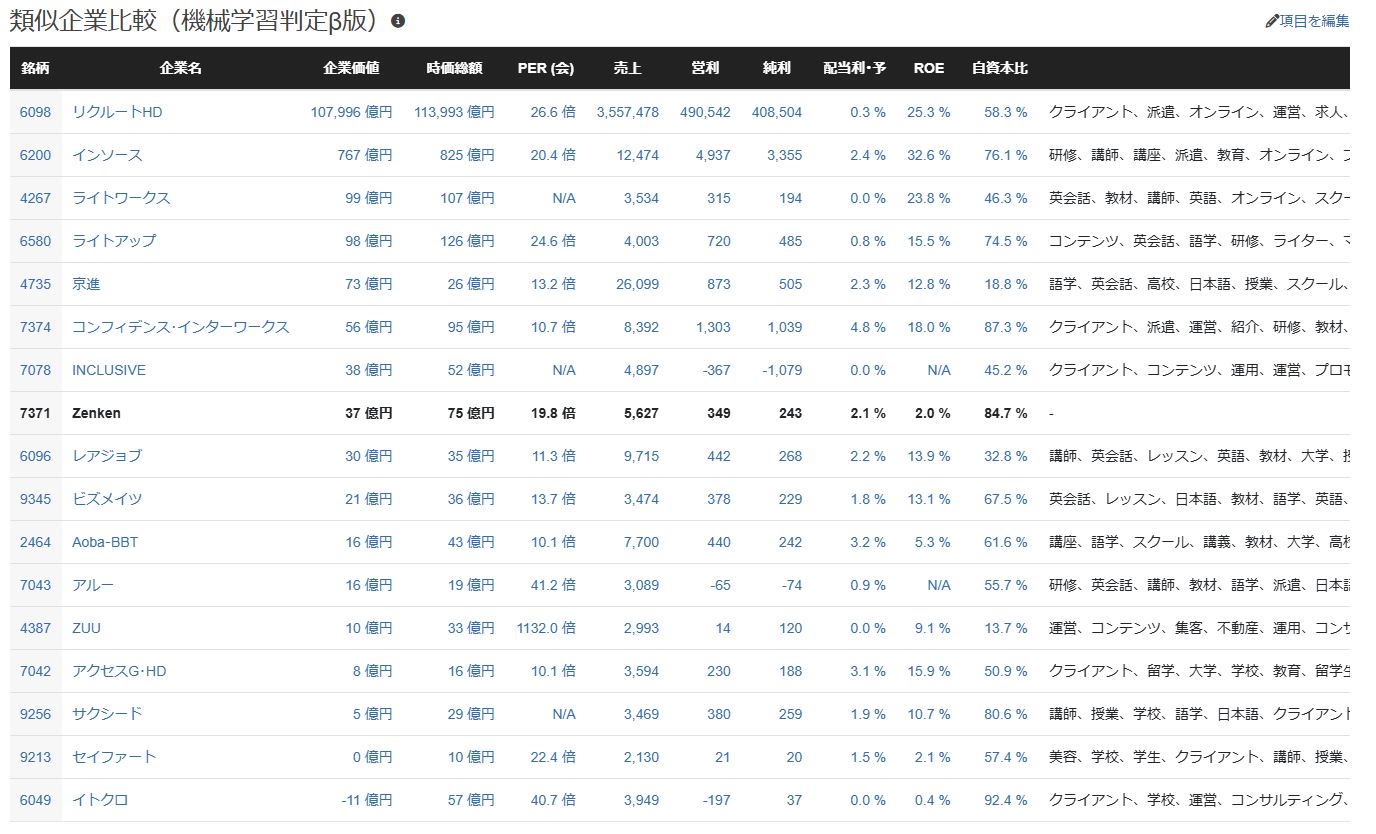The image size is (1376, 834).
Task: Click the info icon beside the title
Action: (398, 21)
